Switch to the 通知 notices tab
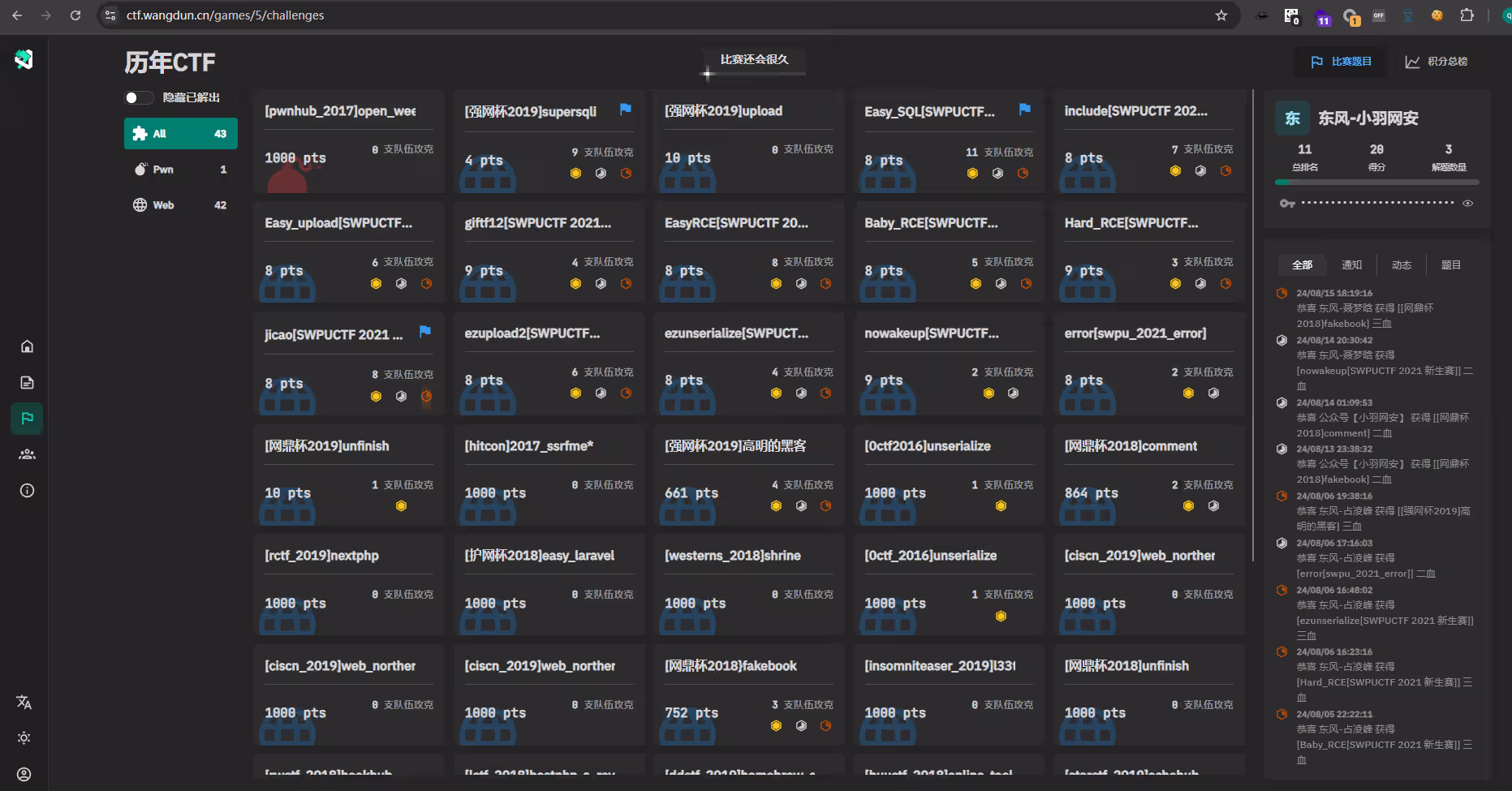The height and width of the screenshot is (791, 1512). point(1351,265)
